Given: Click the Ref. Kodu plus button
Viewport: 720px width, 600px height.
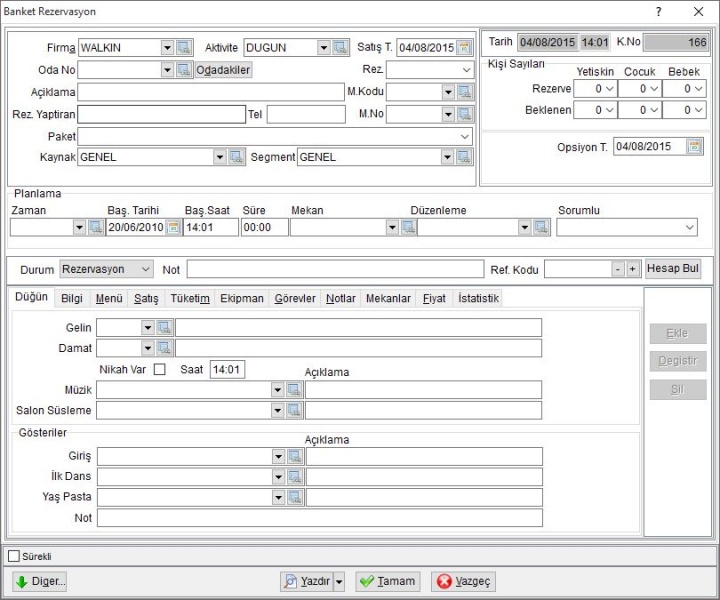Looking at the screenshot, I should [x=633, y=269].
